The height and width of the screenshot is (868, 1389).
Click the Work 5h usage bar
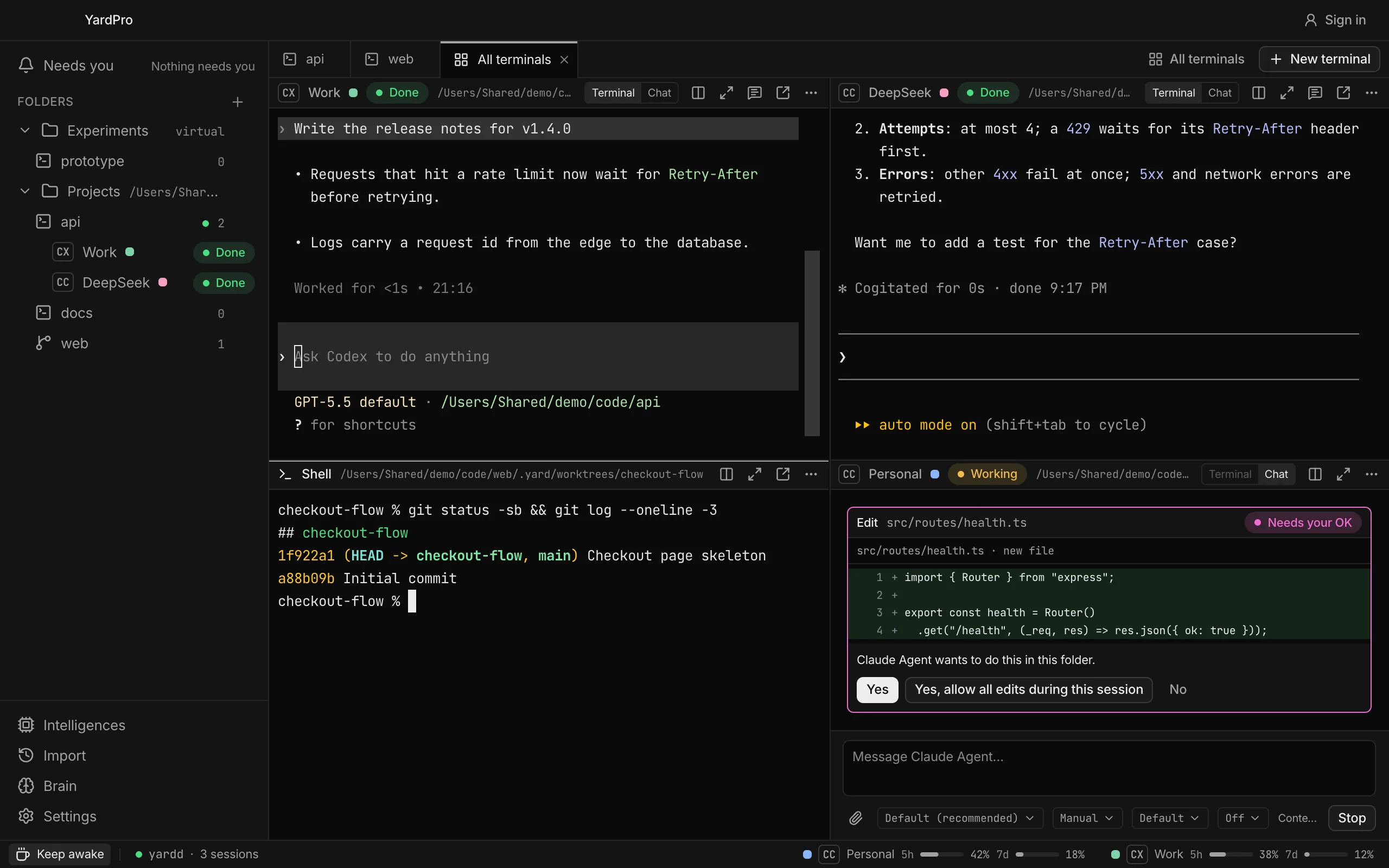[1231, 854]
